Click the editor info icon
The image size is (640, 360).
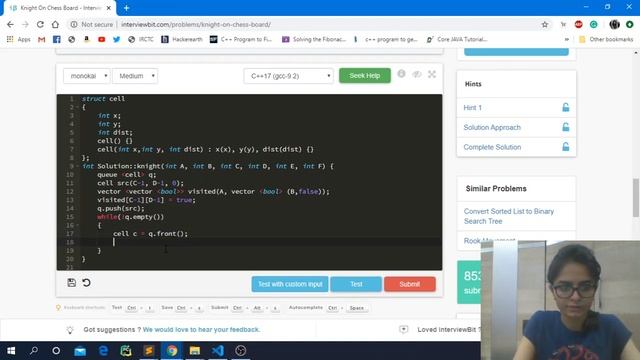coord(402,73)
